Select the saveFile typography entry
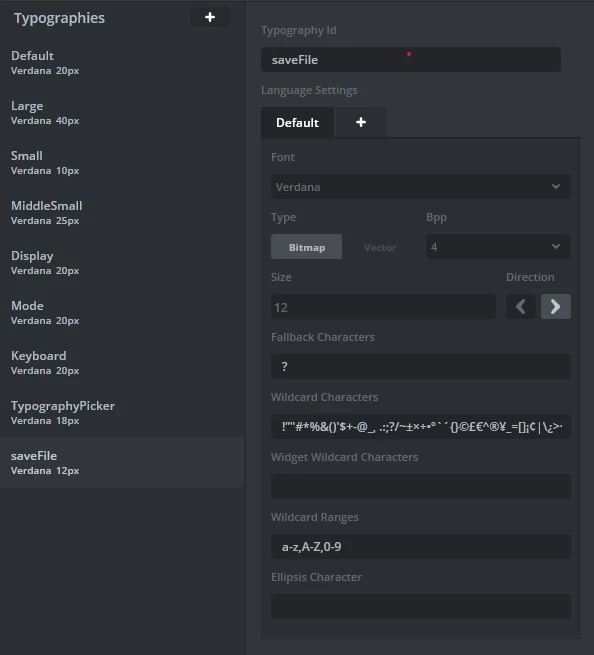Viewport: 594px width, 655px height. (x=122, y=462)
